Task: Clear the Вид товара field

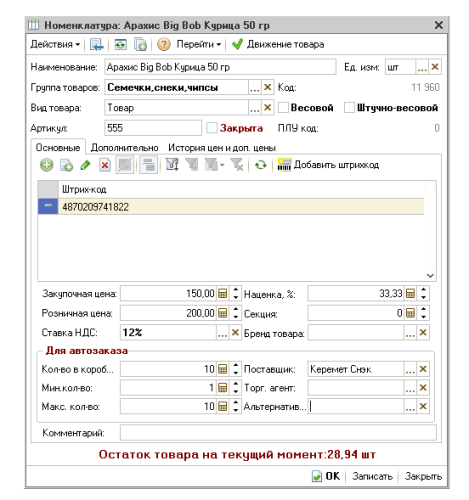Action: 267,108
